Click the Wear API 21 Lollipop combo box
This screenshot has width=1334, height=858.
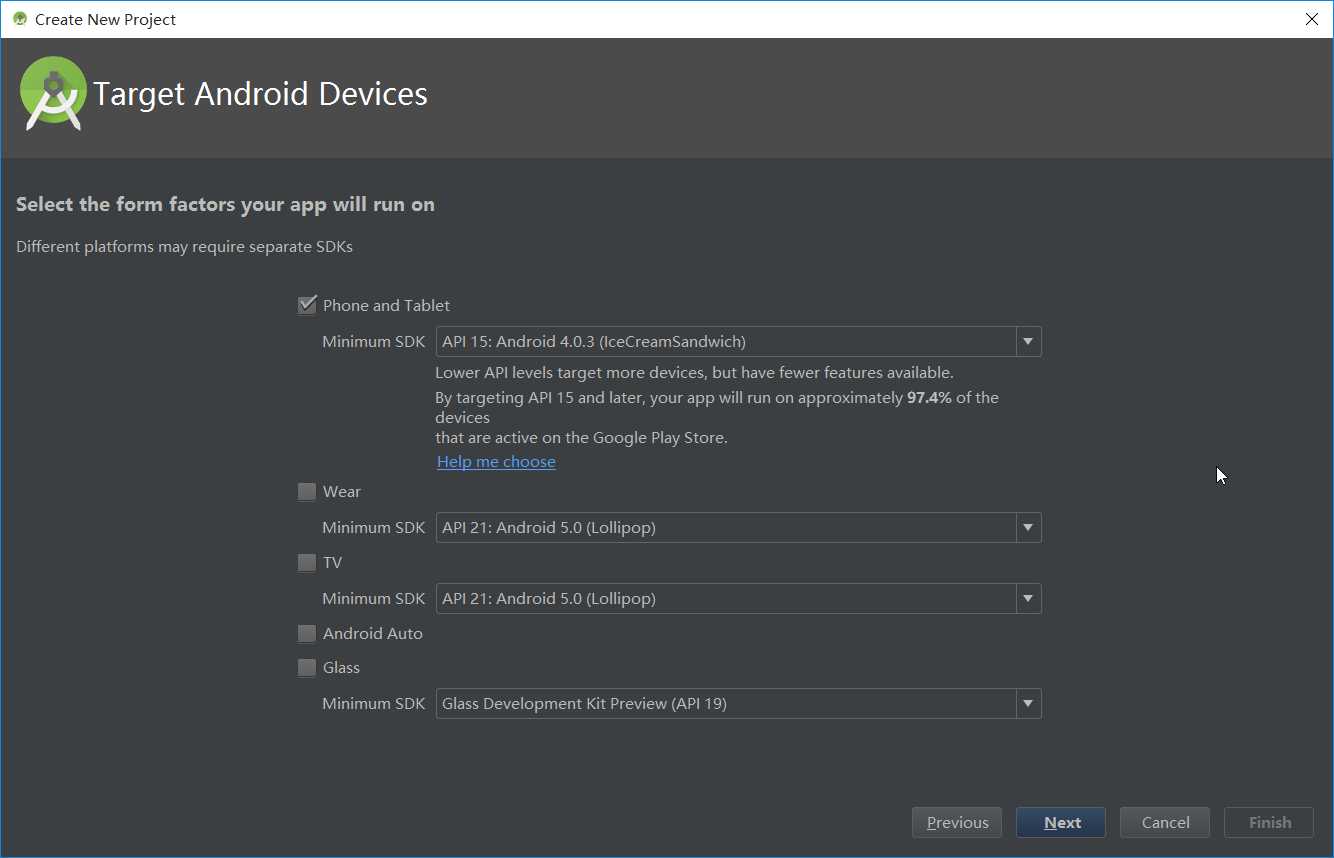[738, 528]
